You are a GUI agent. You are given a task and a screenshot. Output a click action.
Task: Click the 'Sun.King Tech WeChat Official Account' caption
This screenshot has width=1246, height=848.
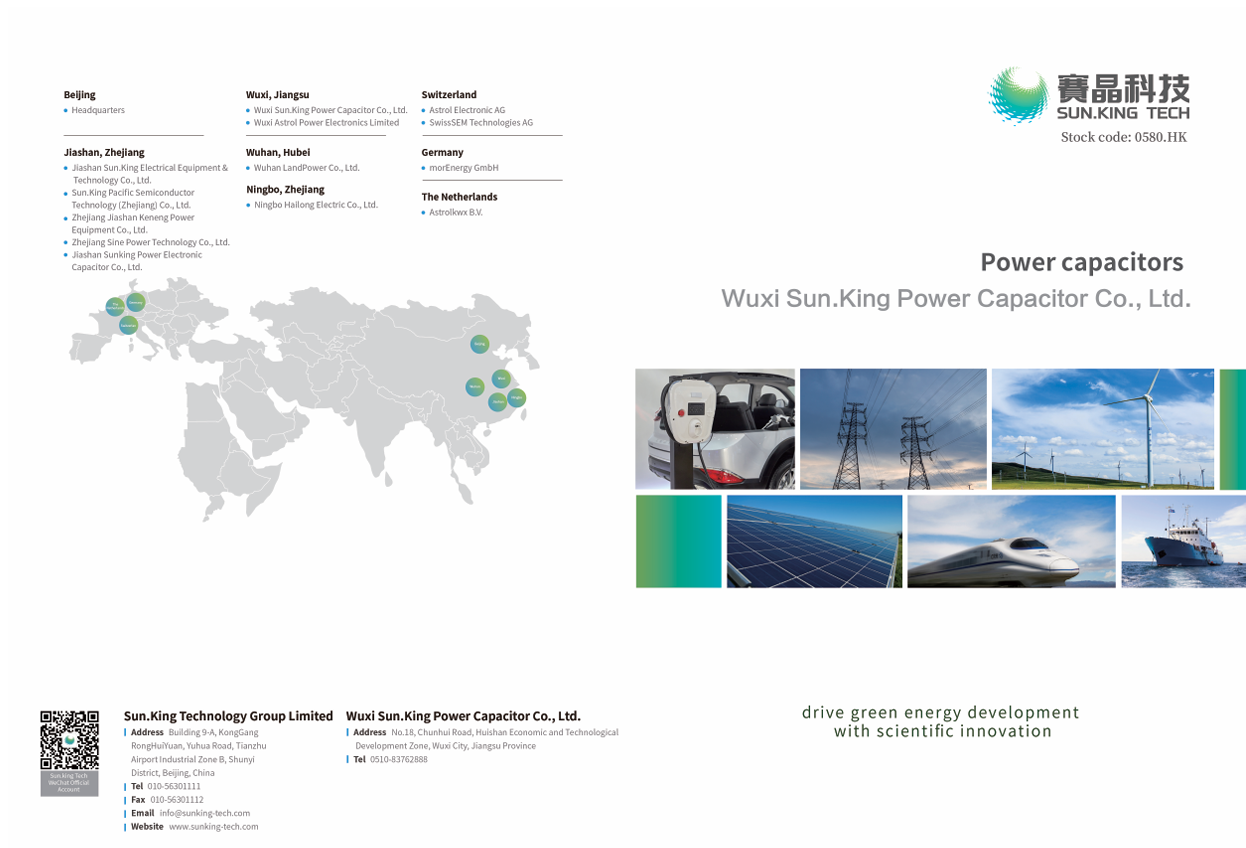point(69,783)
